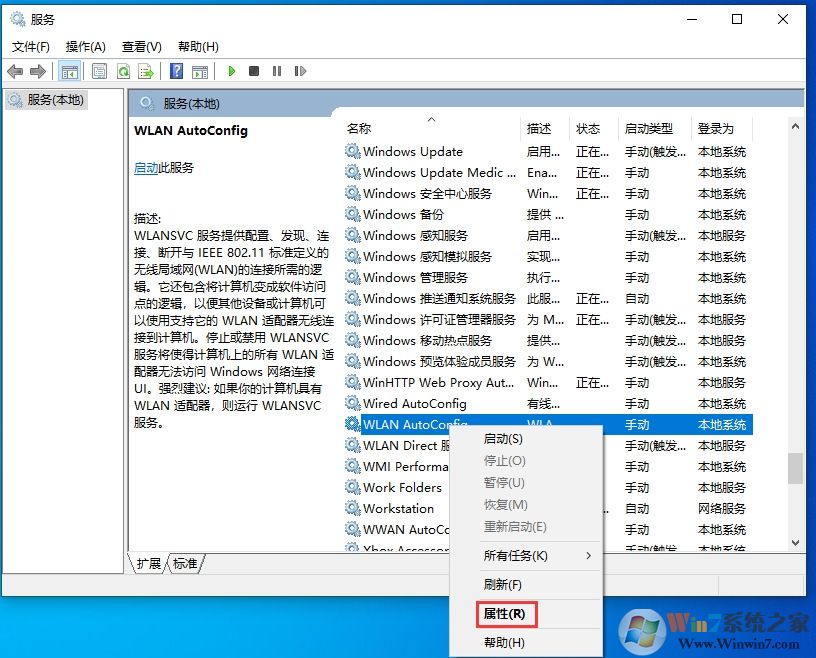This screenshot has height=658, width=816.
Task: Toggle the console tree pane visibility
Action: pos(69,71)
